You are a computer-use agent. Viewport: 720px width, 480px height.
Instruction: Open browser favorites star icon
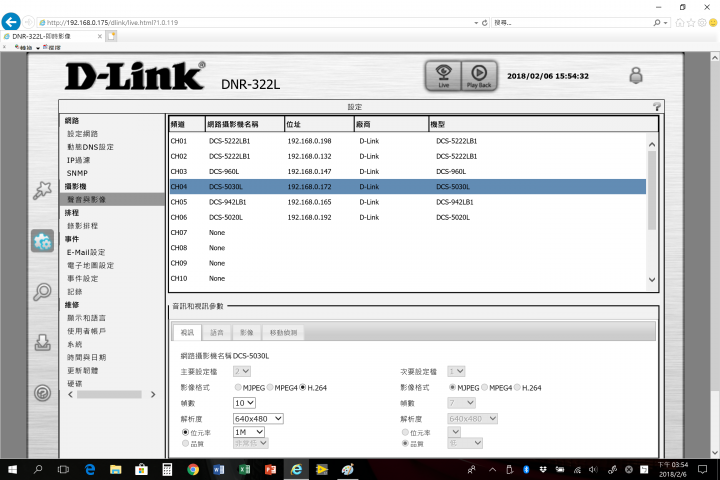pos(691,23)
